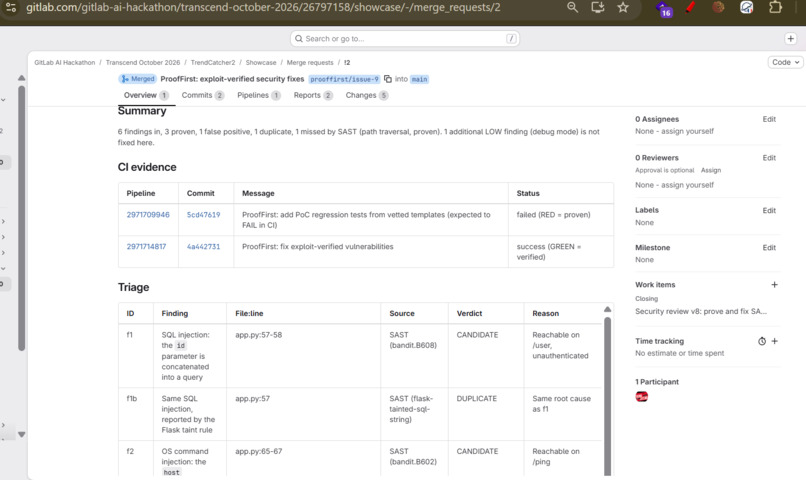Viewport: 806px width, 480px height.
Task: Edit the Milestone section
Action: point(769,248)
